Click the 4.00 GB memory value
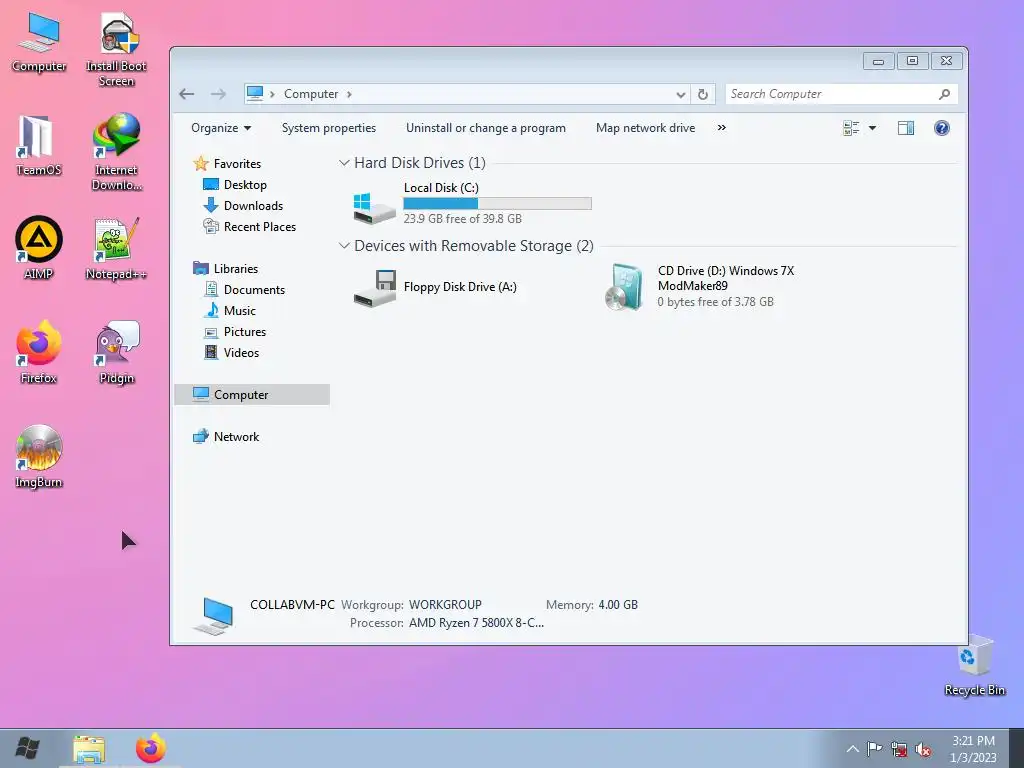Viewport: 1024px width, 768px height. pyautogui.click(x=618, y=605)
